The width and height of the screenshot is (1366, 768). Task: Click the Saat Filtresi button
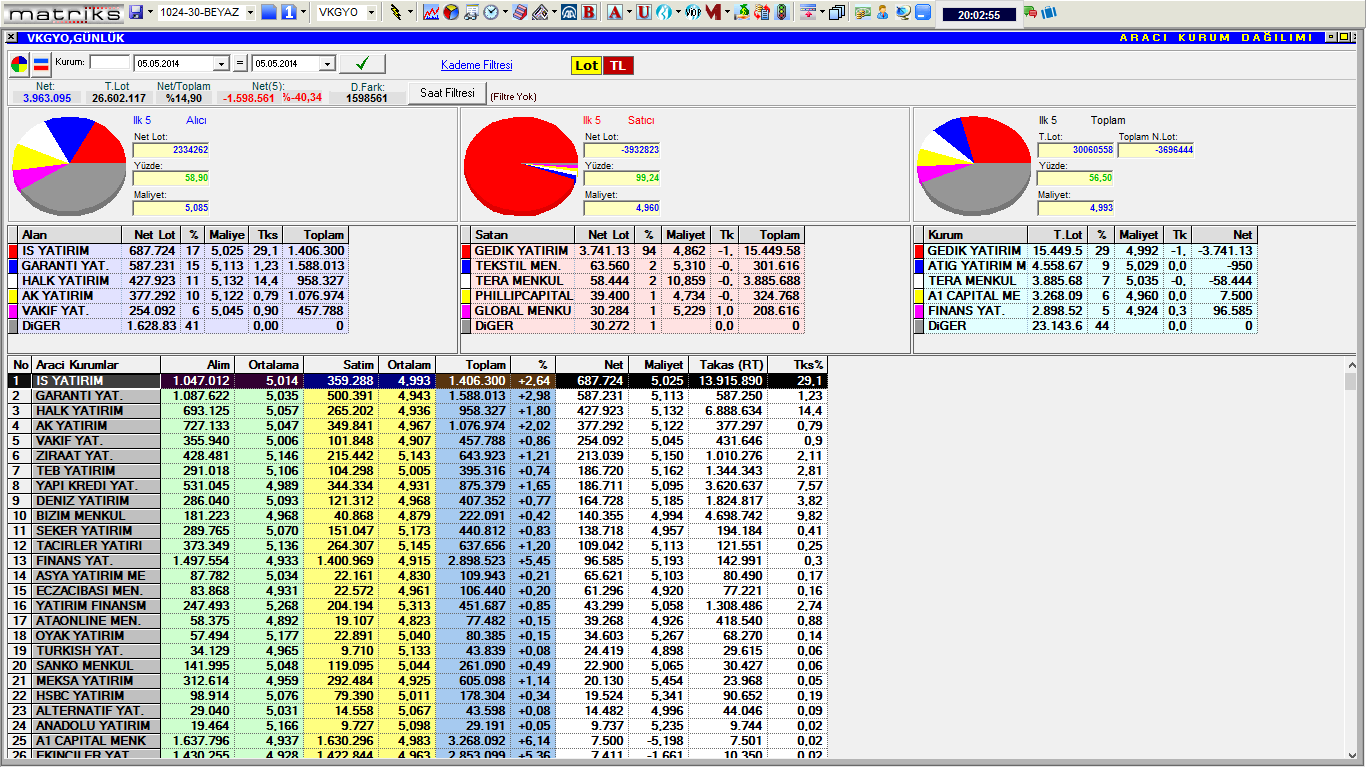[446, 93]
